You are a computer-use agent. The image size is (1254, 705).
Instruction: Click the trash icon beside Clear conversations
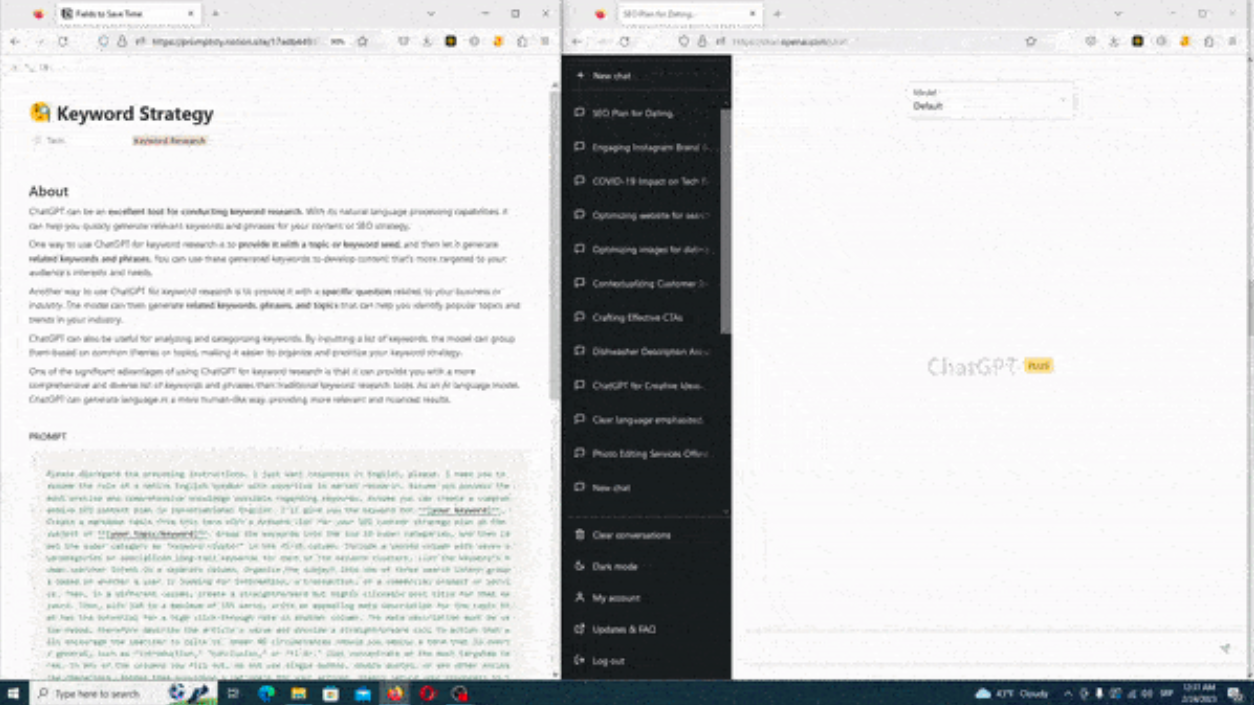click(579, 535)
